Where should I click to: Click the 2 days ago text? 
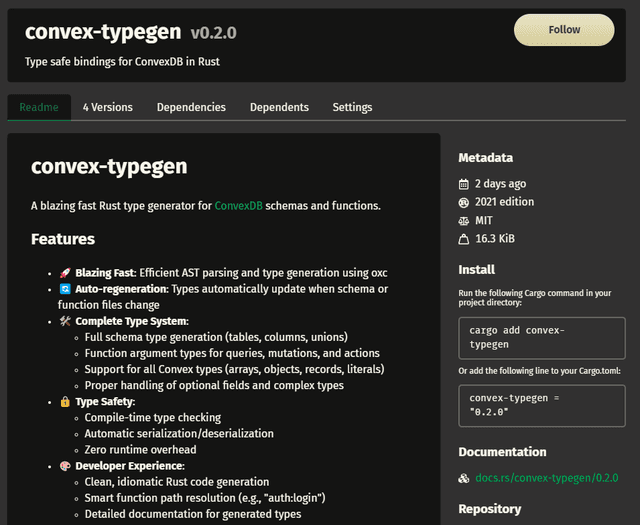tap(500, 184)
